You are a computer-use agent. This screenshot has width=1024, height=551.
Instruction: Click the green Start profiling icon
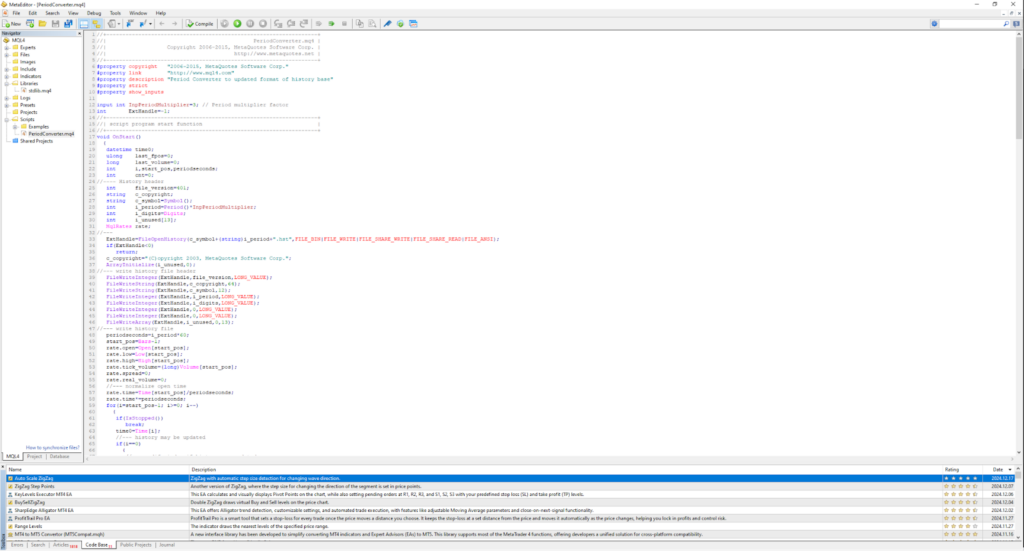(x=332, y=24)
